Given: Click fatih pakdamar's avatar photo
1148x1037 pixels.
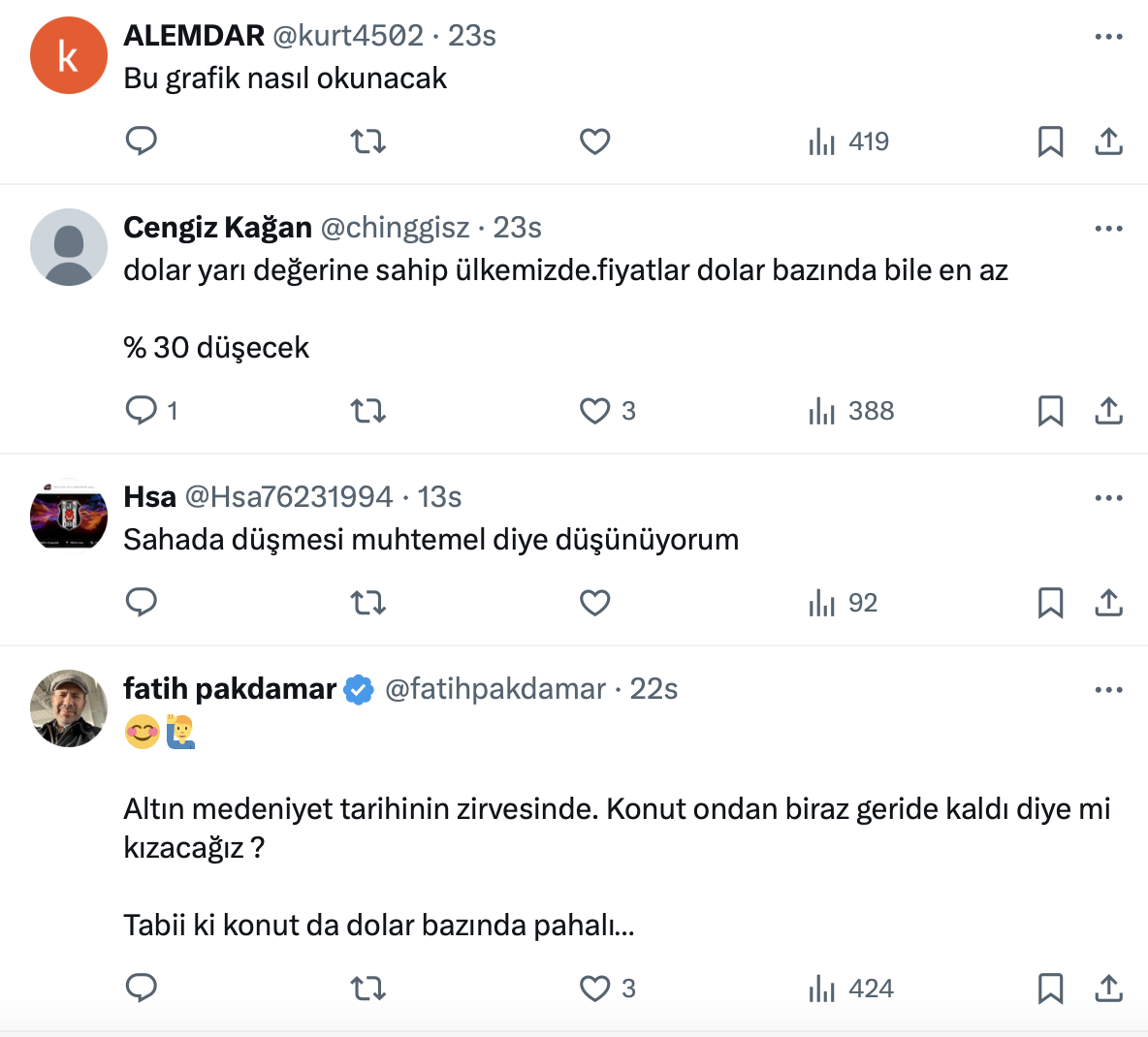Looking at the screenshot, I should click(x=69, y=708).
